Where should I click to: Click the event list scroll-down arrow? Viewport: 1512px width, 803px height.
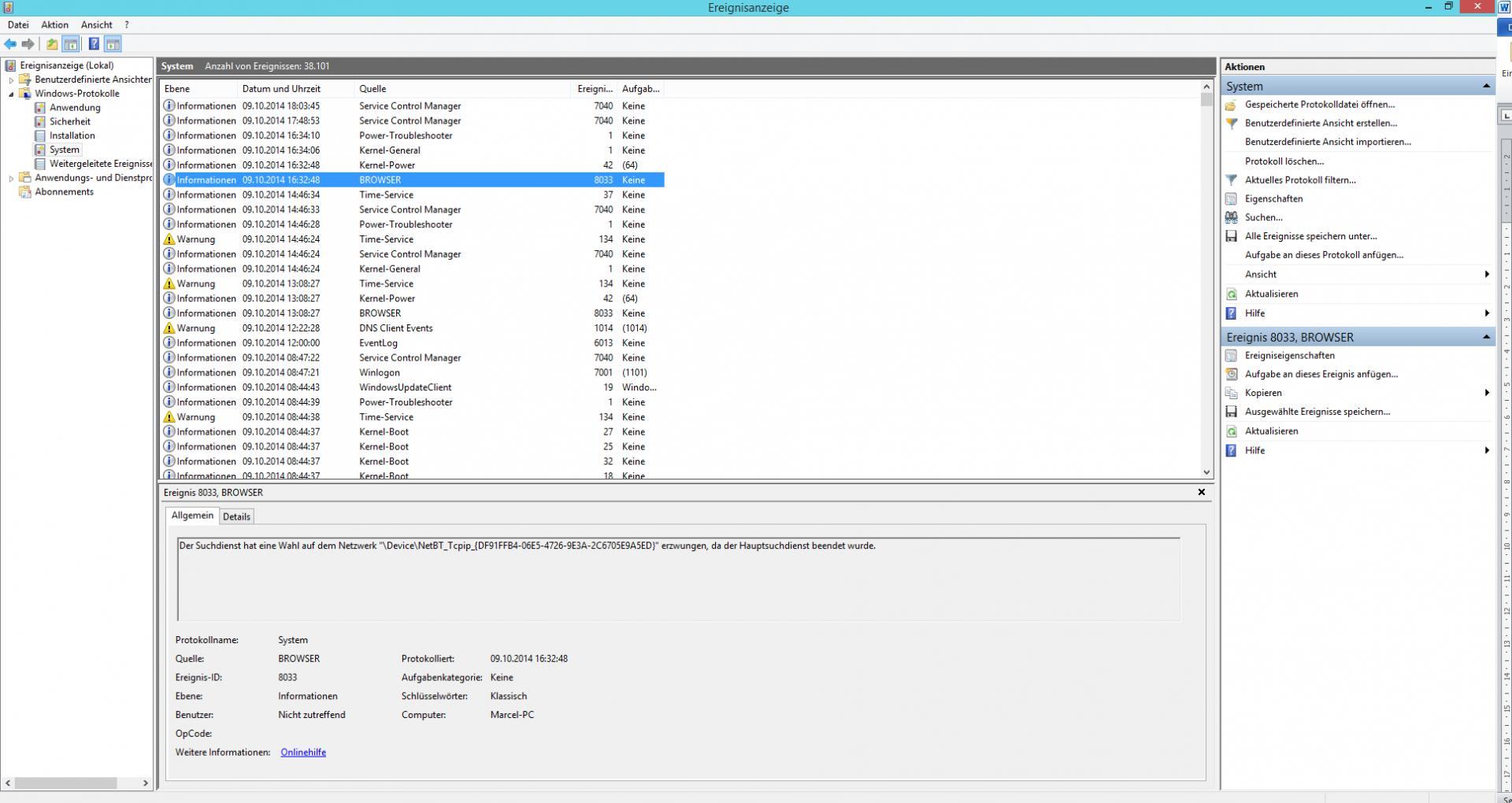pyautogui.click(x=1206, y=472)
